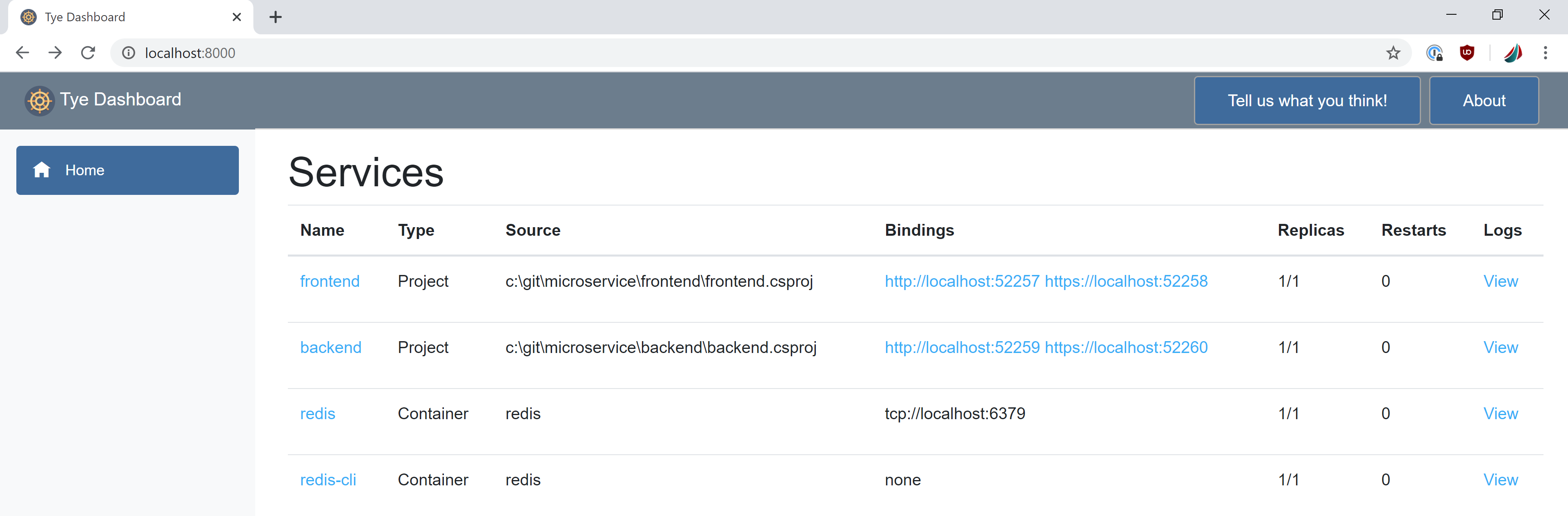Click Tell us what you think! button
The width and height of the screenshot is (1568, 516).
(x=1307, y=101)
